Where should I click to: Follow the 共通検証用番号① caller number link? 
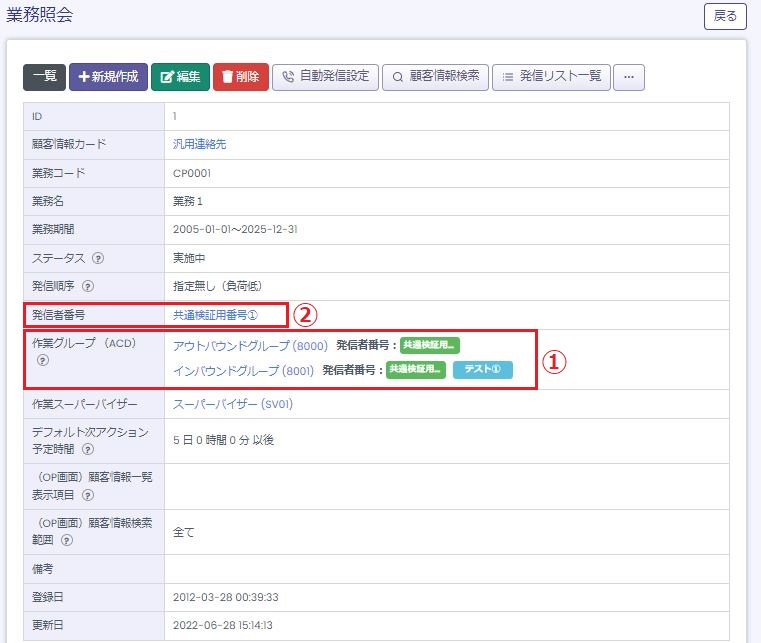tap(215, 315)
